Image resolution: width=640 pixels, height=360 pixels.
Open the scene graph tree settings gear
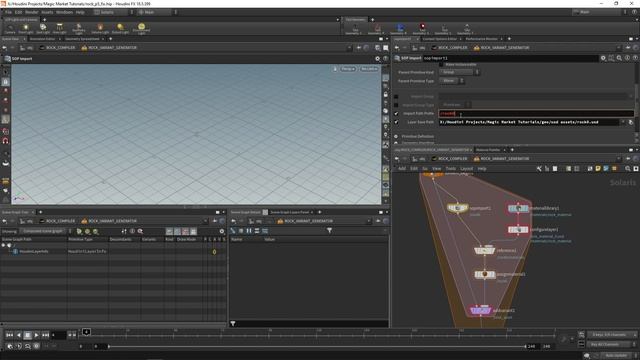222,231
